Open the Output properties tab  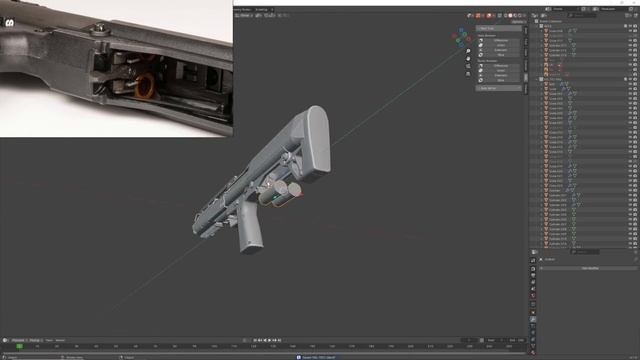coord(533,276)
